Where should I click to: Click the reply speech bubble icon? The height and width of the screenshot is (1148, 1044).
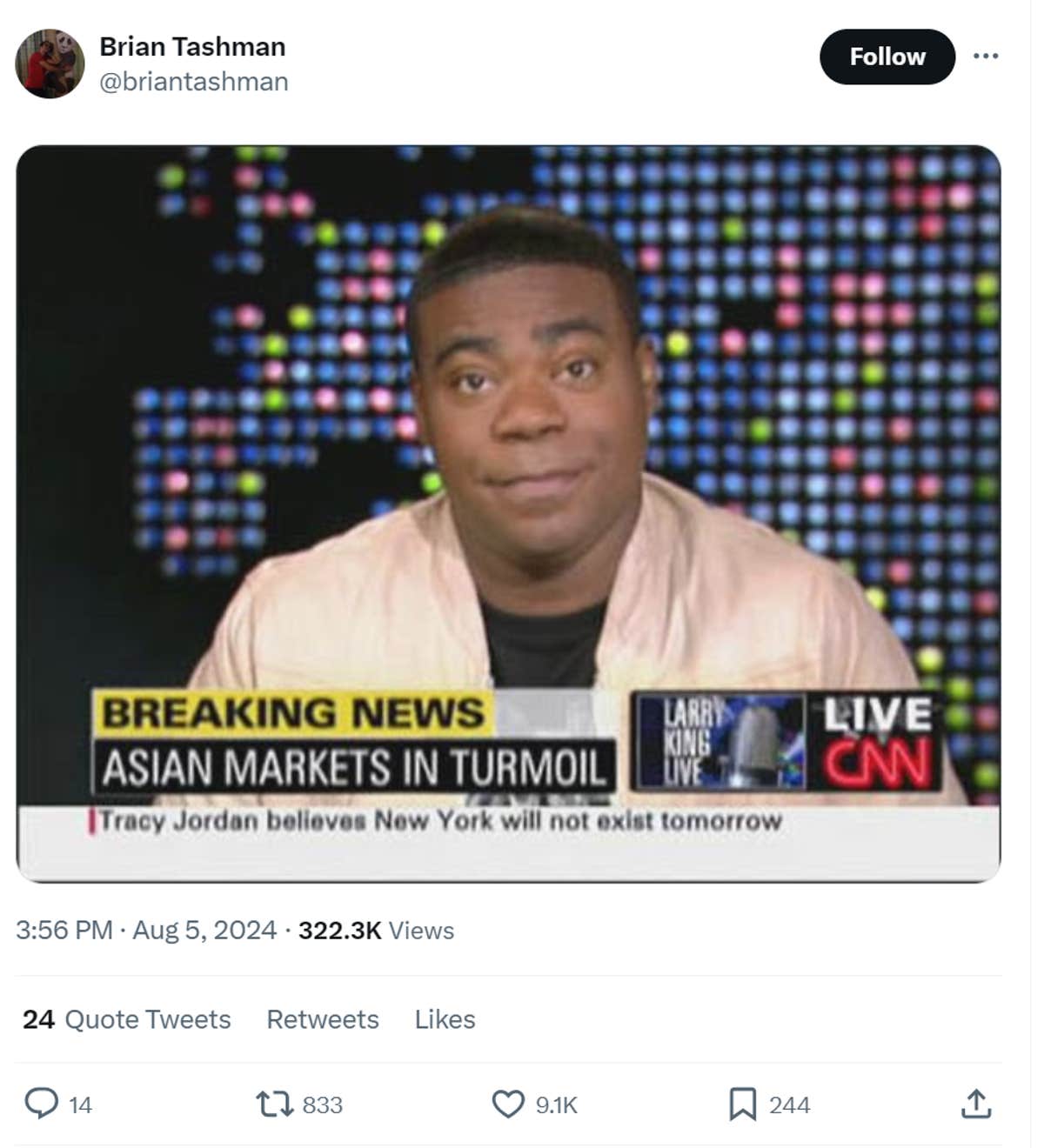(x=40, y=1104)
